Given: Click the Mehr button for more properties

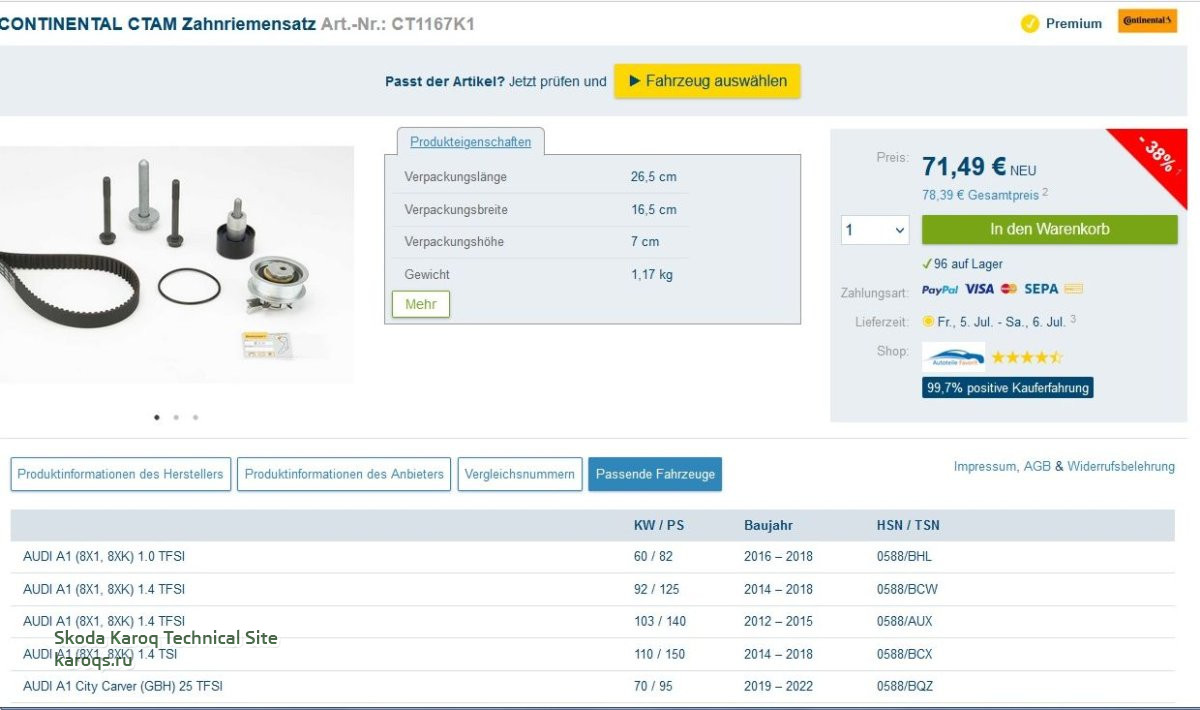Looking at the screenshot, I should point(421,304).
